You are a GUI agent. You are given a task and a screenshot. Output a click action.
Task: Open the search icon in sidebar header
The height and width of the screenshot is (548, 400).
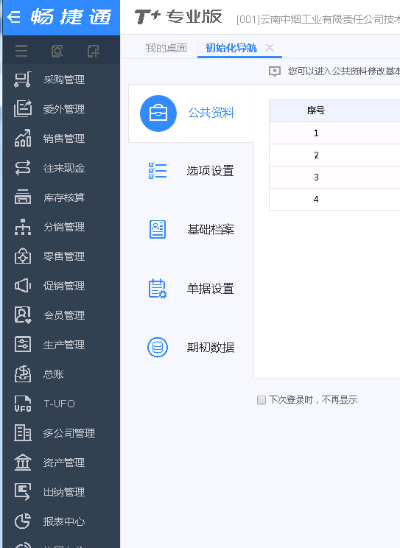57,51
